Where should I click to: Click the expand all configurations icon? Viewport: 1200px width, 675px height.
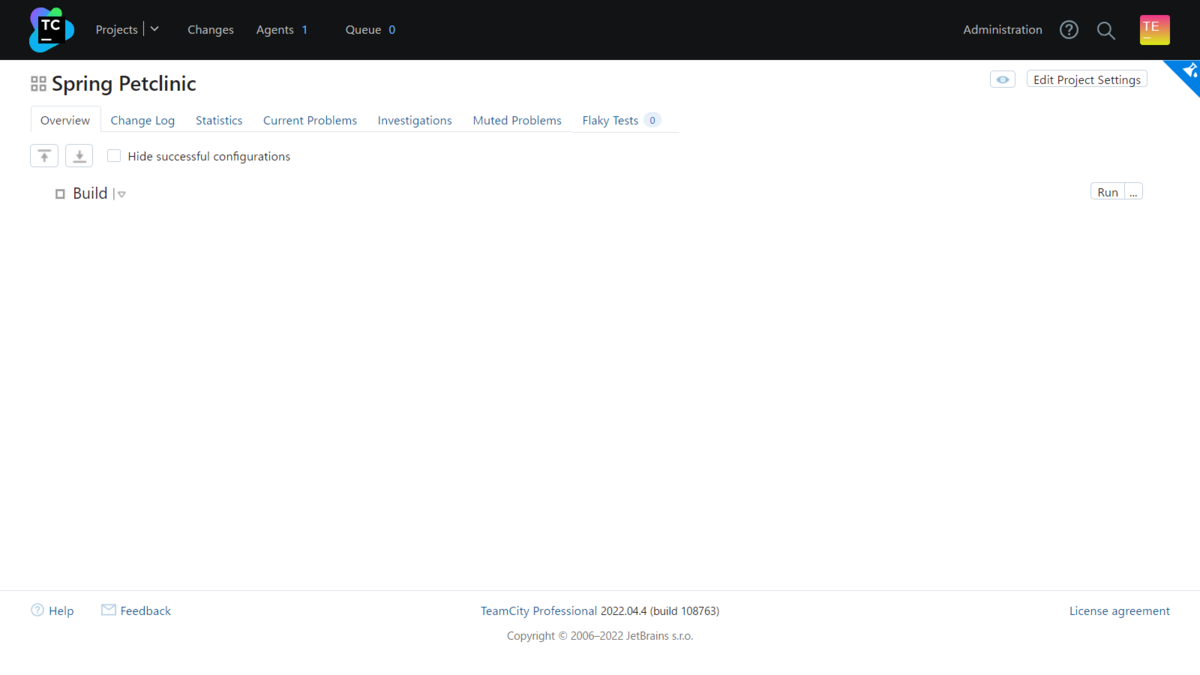pos(79,156)
